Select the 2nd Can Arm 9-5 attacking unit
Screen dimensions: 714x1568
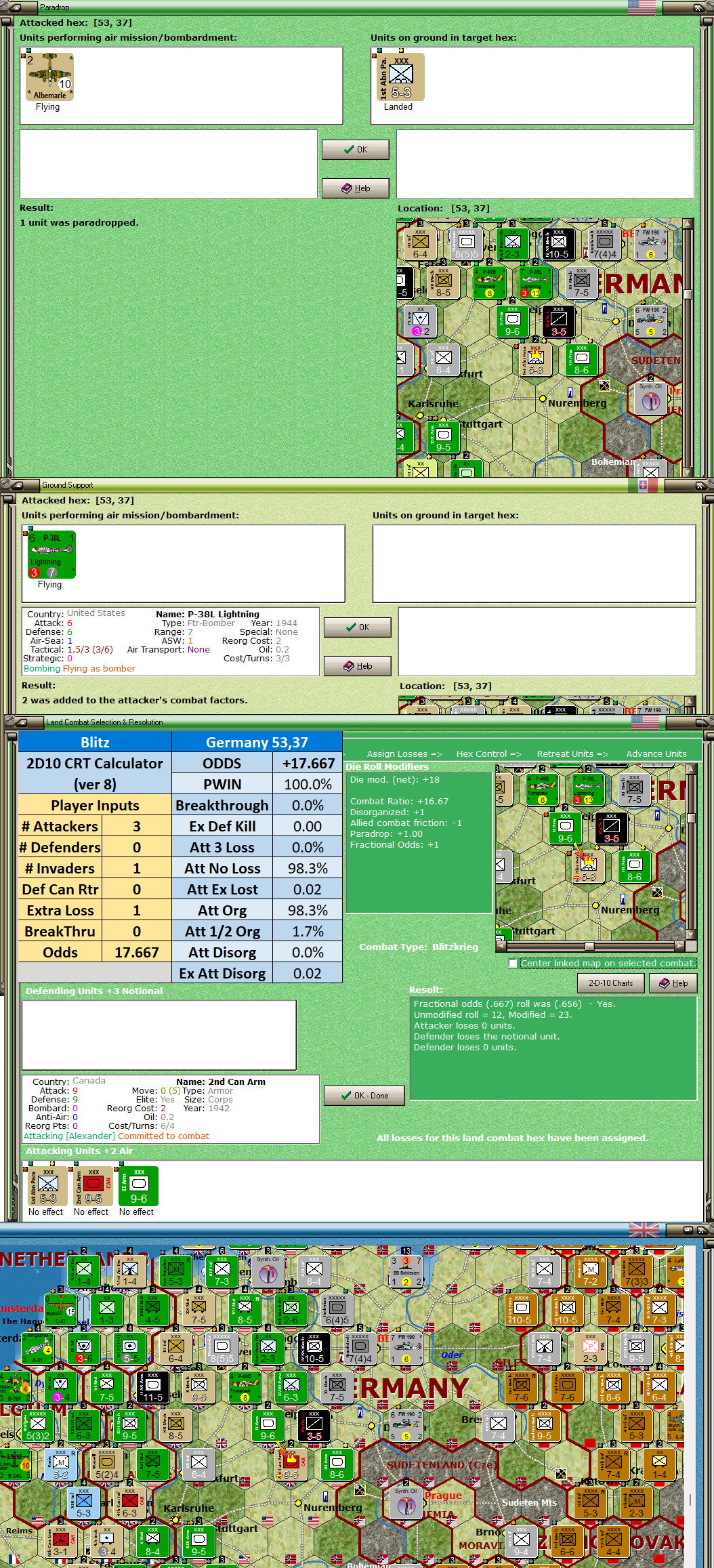point(91,1187)
